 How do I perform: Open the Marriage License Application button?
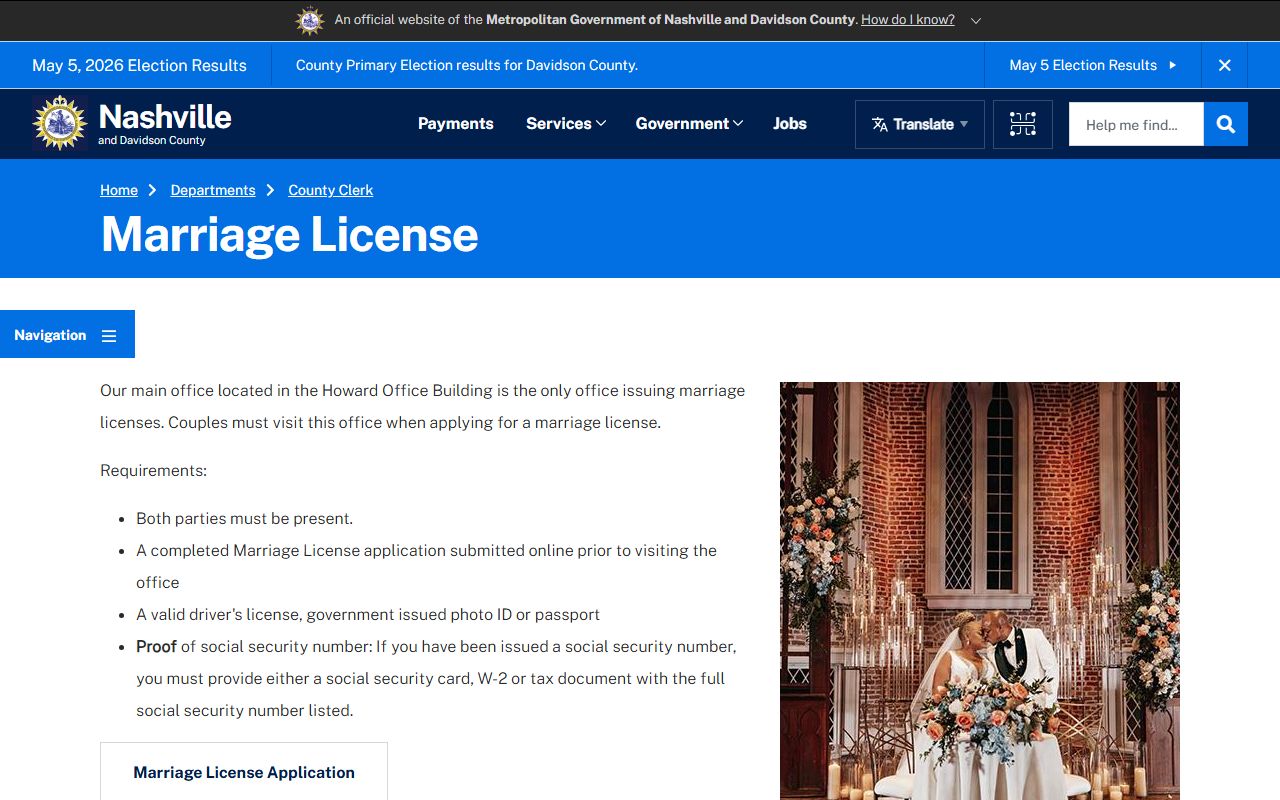pos(244,772)
